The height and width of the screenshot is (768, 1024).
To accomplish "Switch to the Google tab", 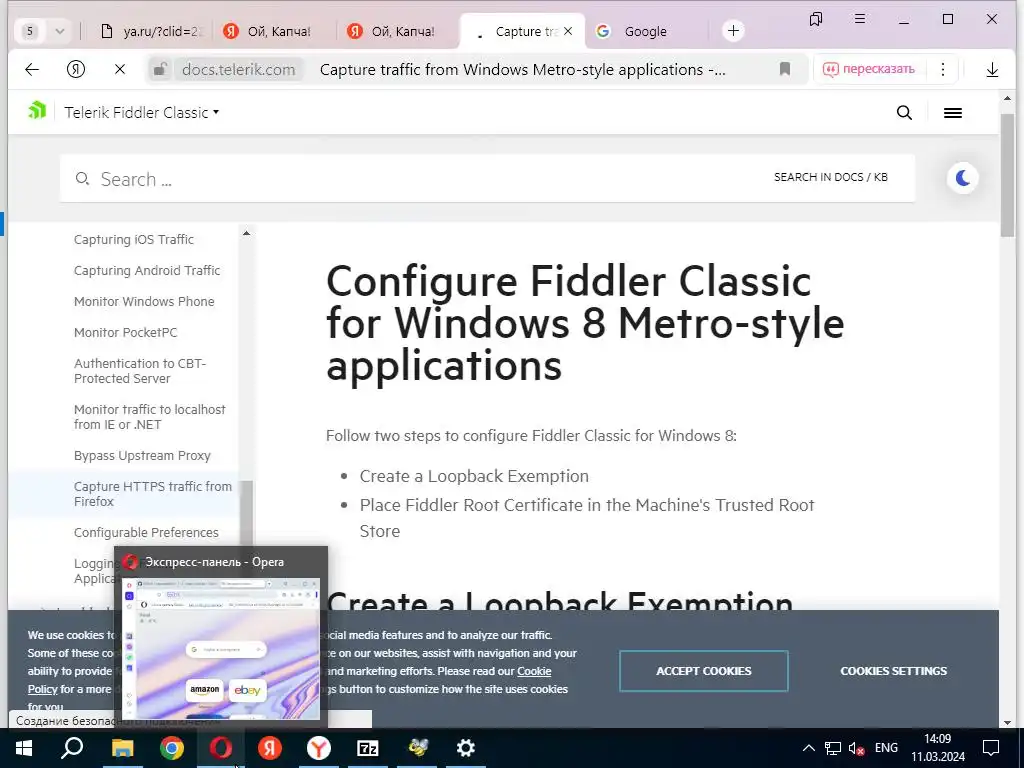I will (645, 31).
